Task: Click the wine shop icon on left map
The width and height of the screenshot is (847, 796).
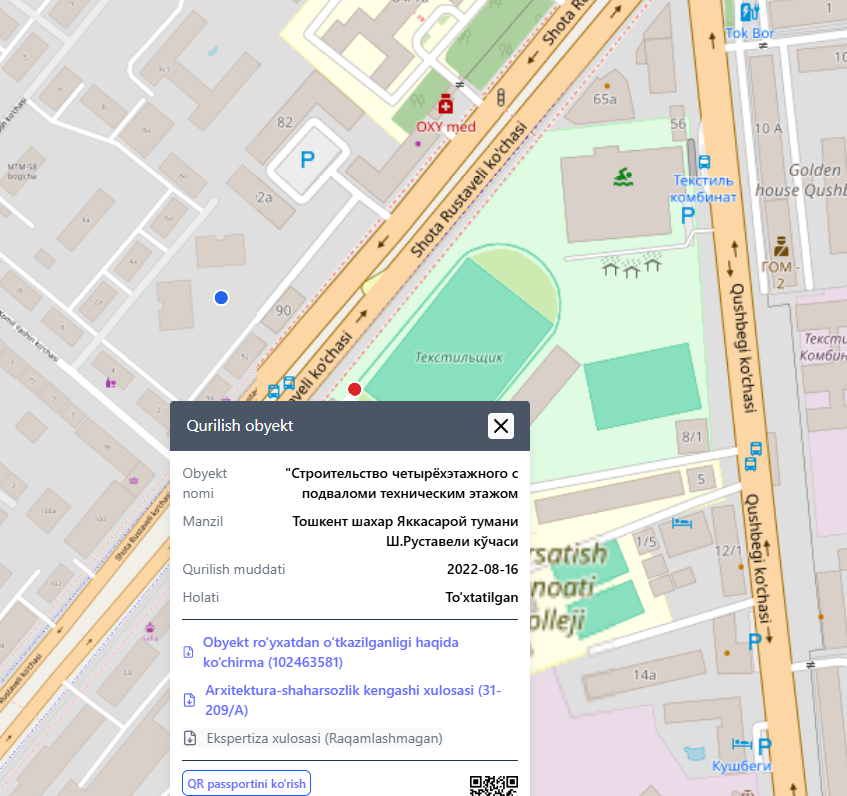Action: click(x=111, y=383)
